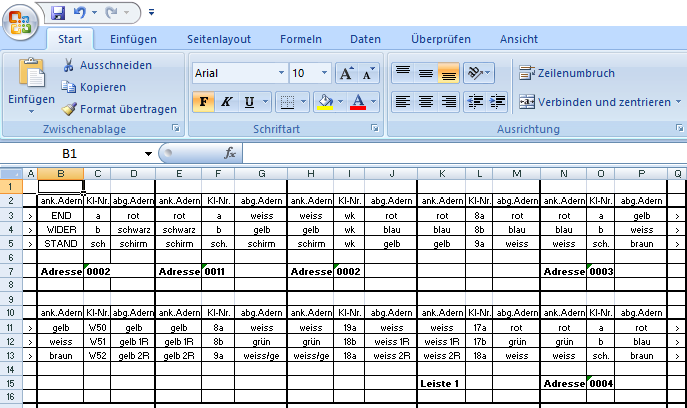Screen dimensions: 687x408
Task: Activate Format übertragen painter
Action: [x=119, y=109]
